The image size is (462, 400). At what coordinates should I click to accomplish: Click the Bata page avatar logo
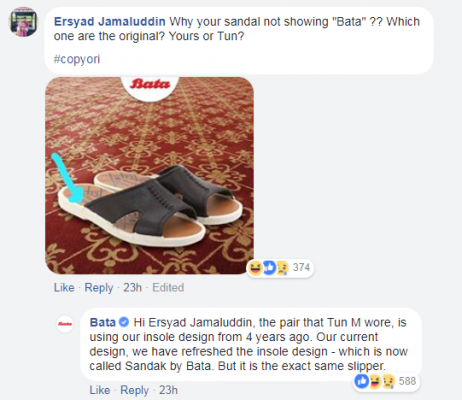coord(65,323)
